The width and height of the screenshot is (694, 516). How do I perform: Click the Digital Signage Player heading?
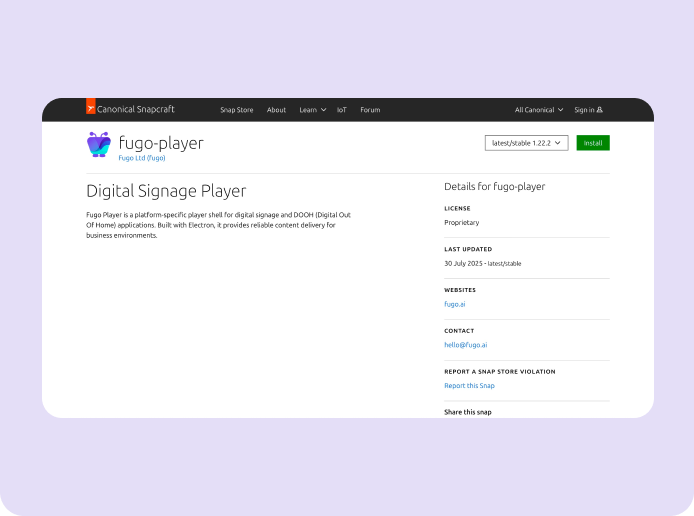(x=166, y=191)
